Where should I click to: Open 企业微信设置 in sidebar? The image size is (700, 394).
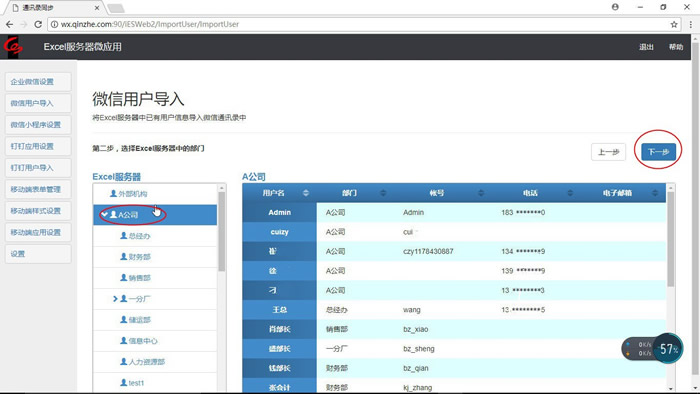click(x=38, y=82)
